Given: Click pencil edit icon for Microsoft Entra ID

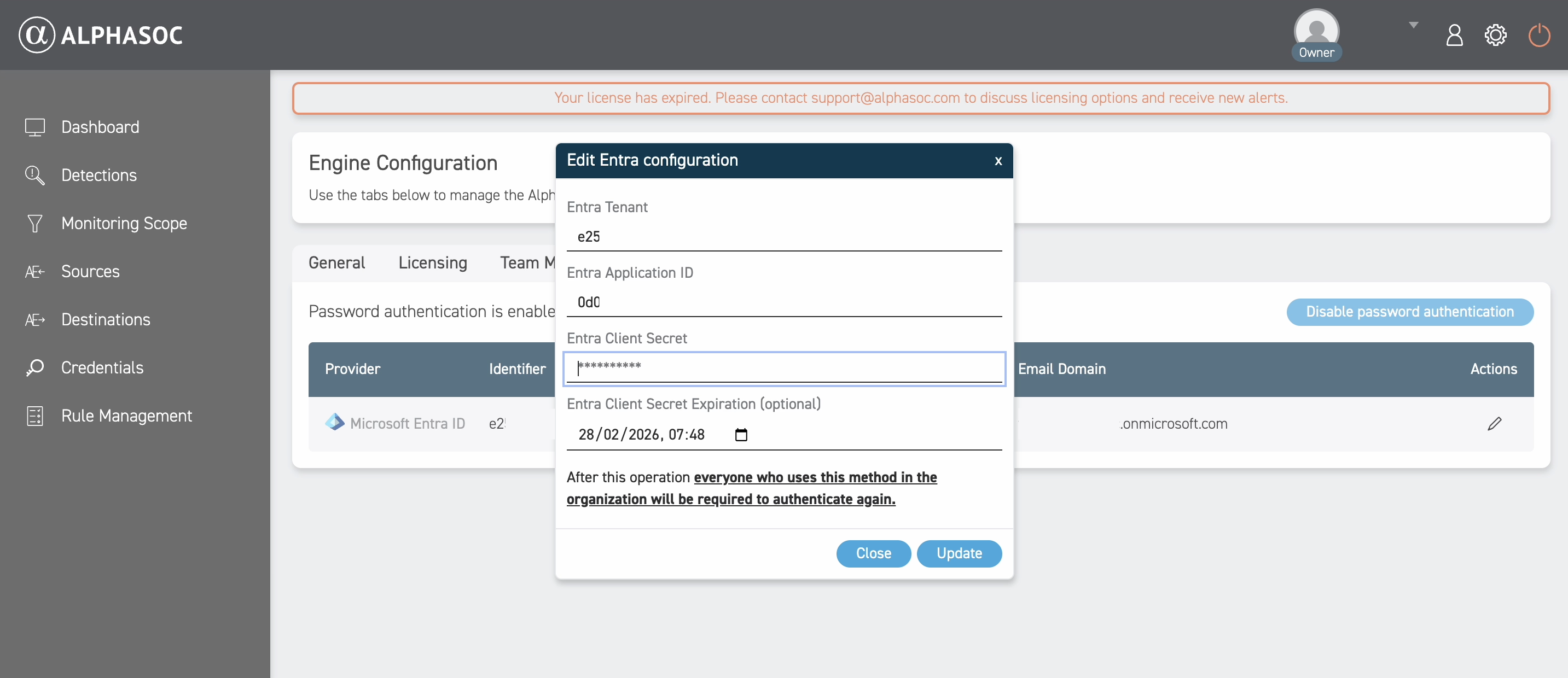Looking at the screenshot, I should (x=1494, y=424).
